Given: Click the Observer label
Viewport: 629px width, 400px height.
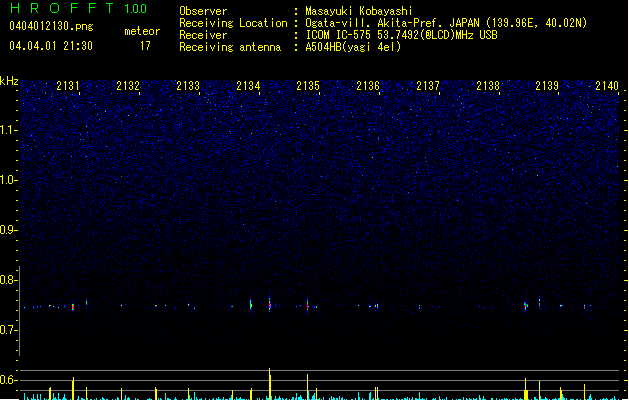Looking at the screenshot, I should [x=203, y=11].
